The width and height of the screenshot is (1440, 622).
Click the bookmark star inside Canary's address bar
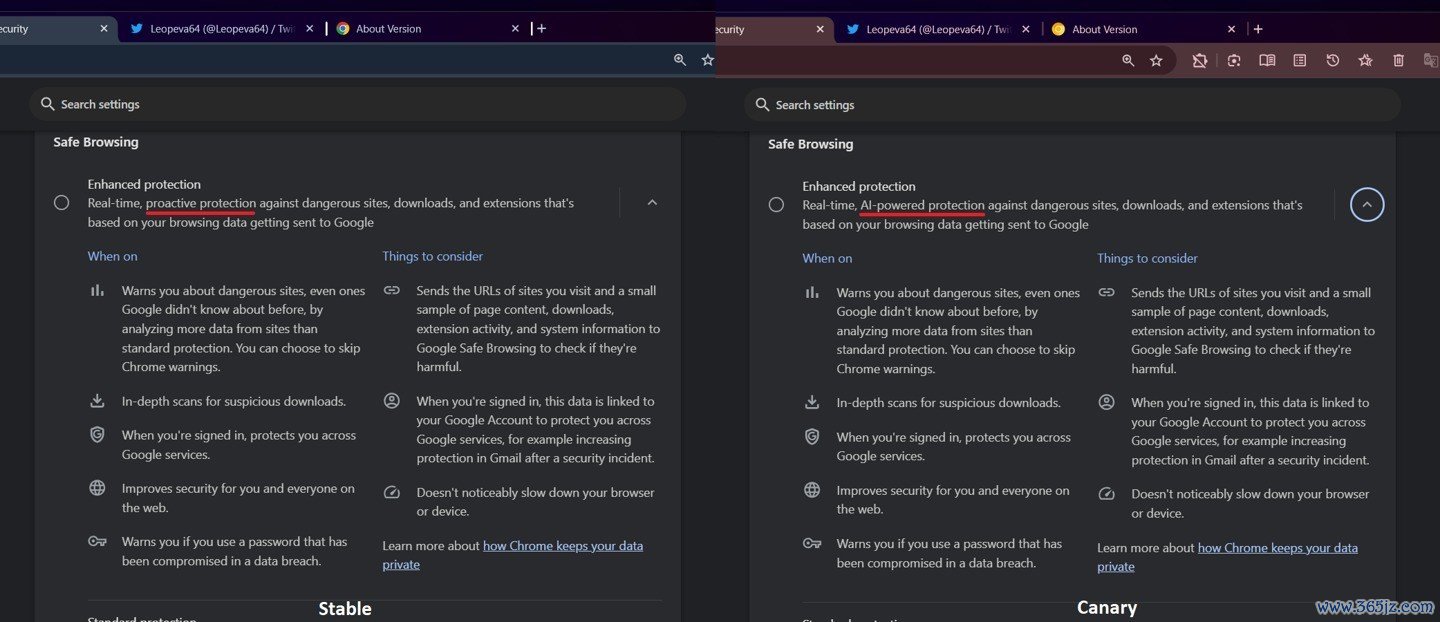(x=1156, y=61)
